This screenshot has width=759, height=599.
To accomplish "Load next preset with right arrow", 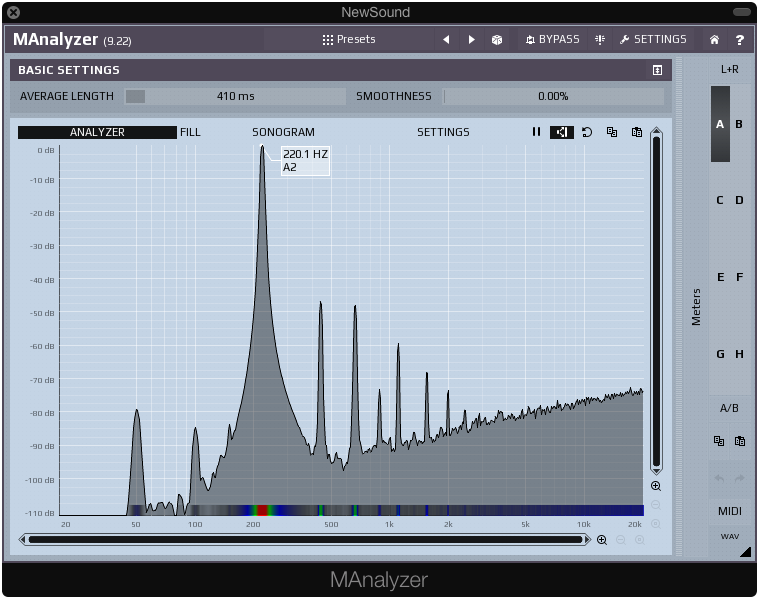I will (471, 39).
